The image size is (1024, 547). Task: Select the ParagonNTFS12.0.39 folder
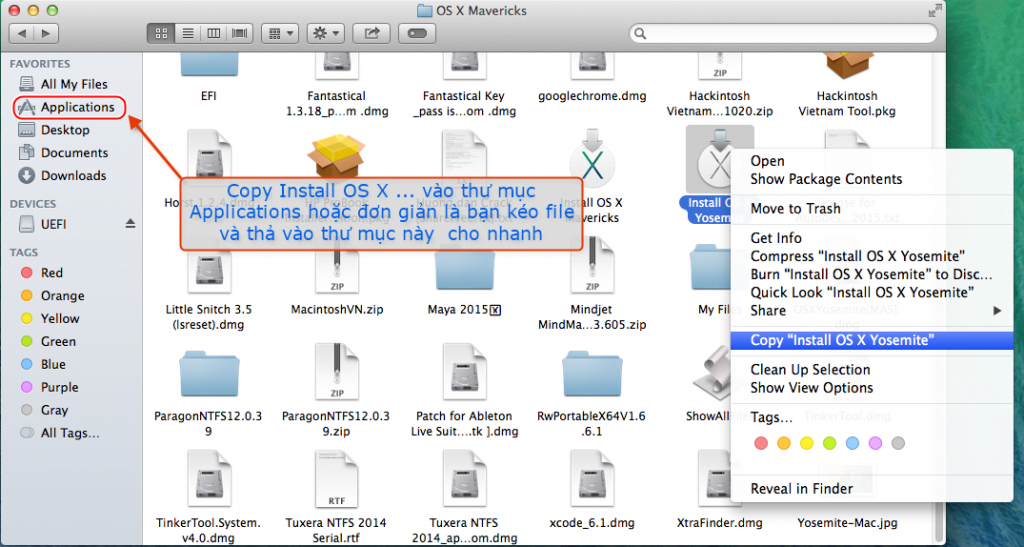(209, 374)
